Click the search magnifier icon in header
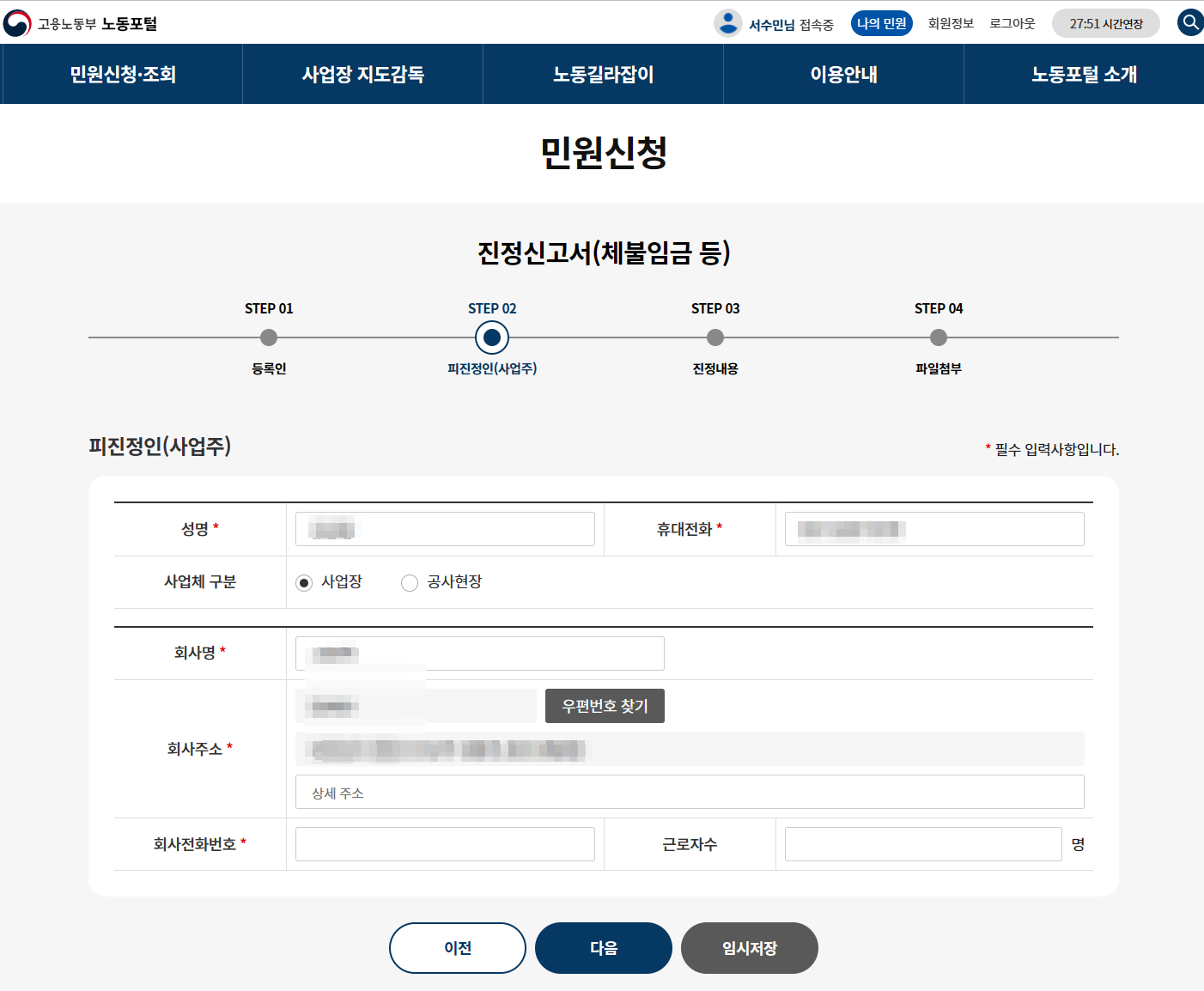The image size is (1204, 991). pyautogui.click(x=1190, y=22)
